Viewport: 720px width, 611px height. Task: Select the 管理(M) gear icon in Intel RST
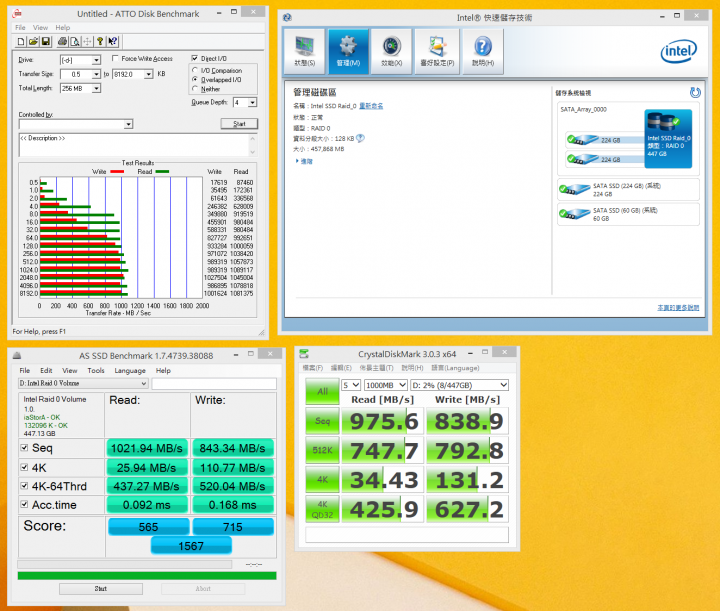(x=349, y=51)
